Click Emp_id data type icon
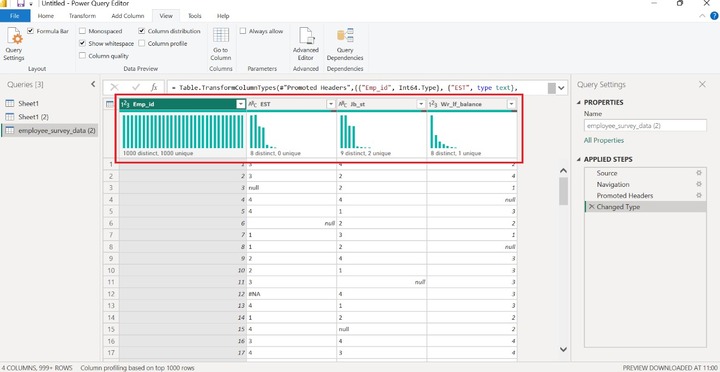 125,104
